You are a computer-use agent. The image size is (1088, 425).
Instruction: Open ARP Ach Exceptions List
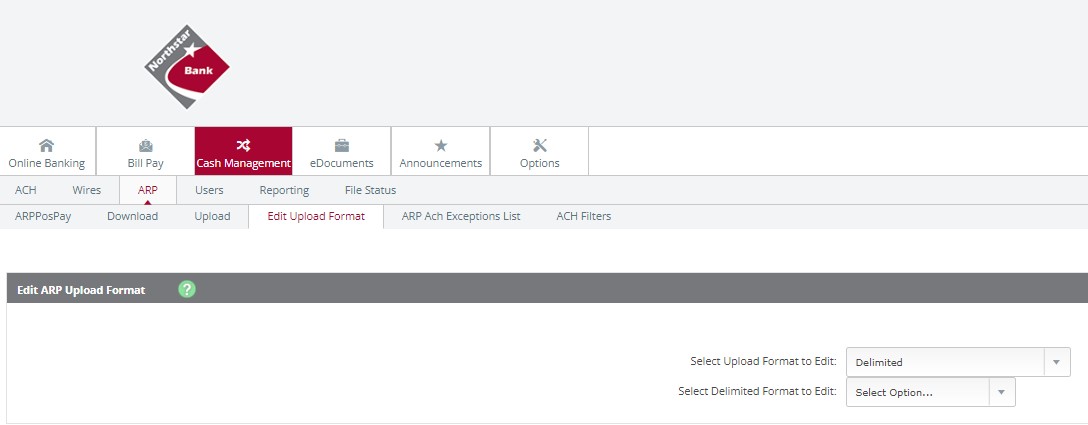coord(461,216)
